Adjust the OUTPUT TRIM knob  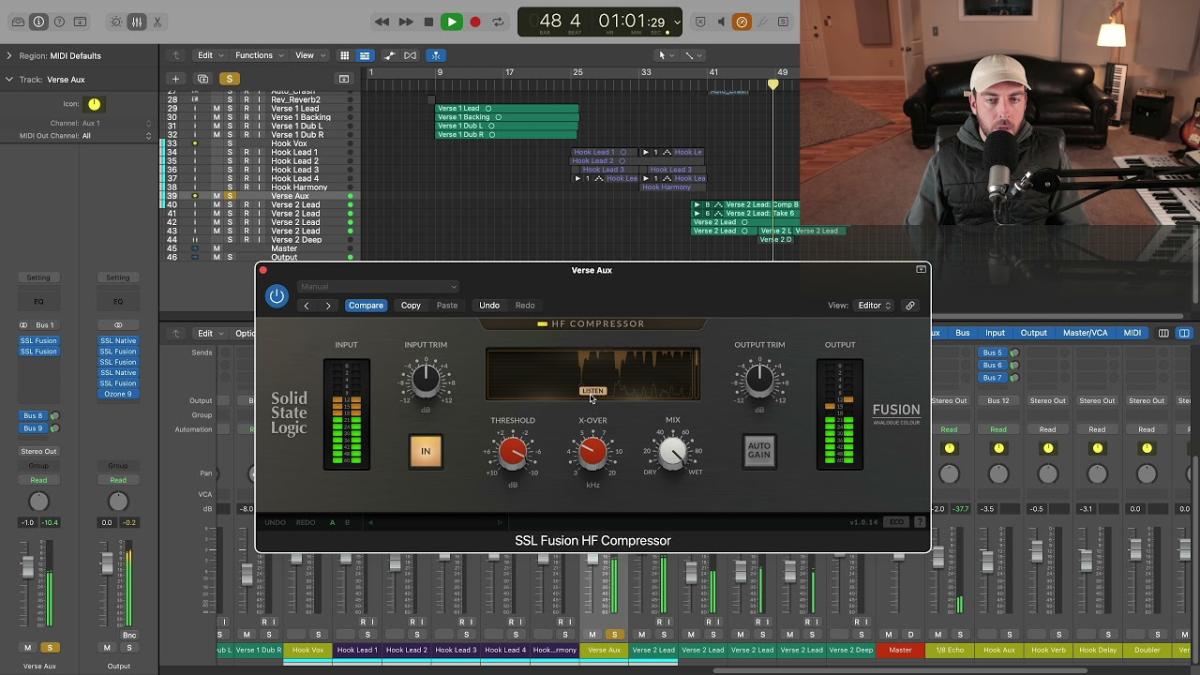coord(760,380)
